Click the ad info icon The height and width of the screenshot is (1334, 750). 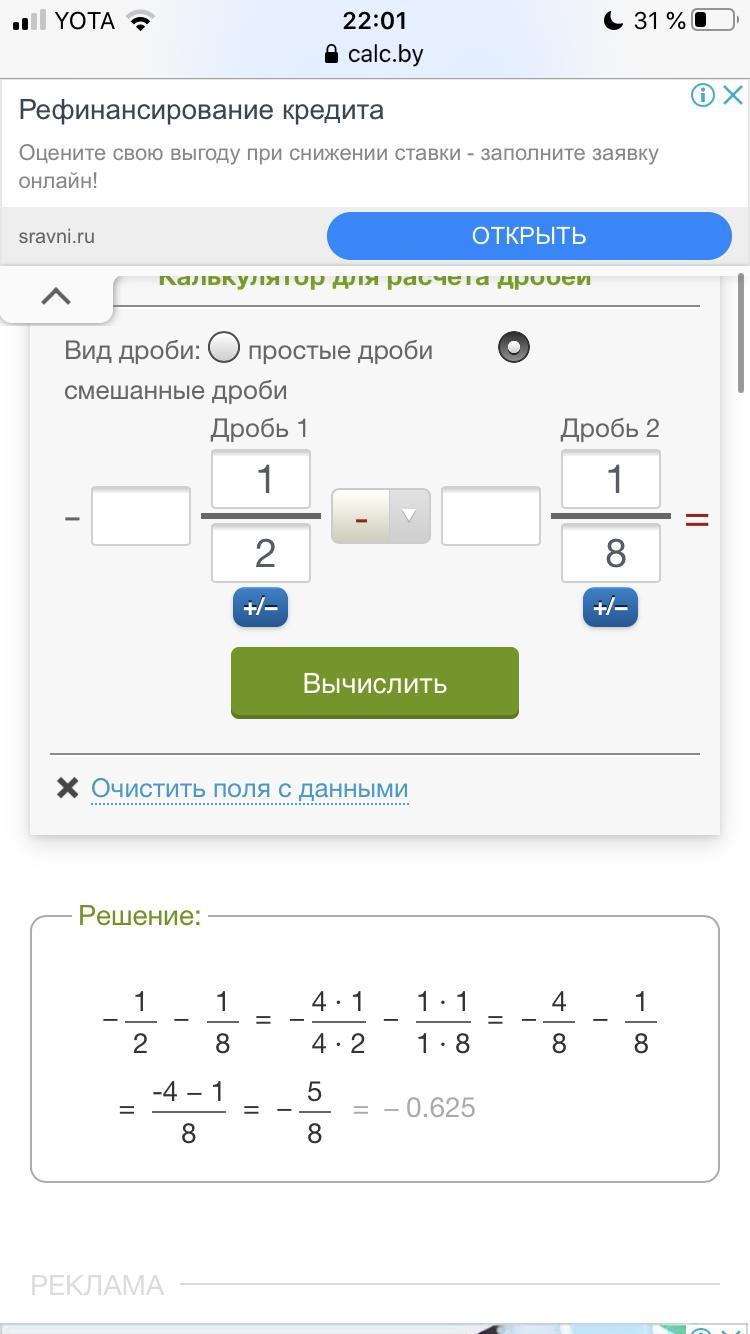point(703,95)
